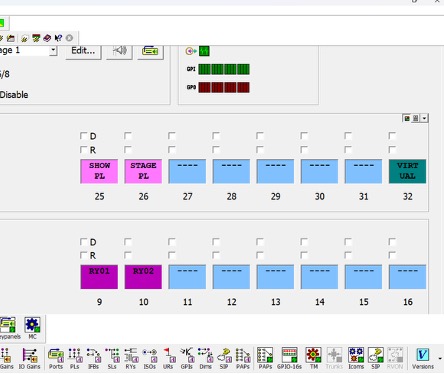Expand the page selection combo box arrow

pyautogui.click(x=53, y=51)
